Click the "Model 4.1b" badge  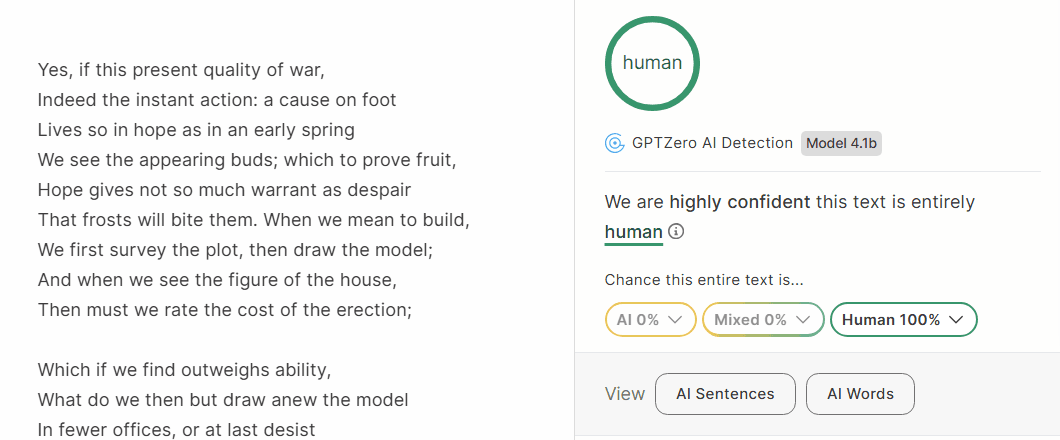coord(841,143)
